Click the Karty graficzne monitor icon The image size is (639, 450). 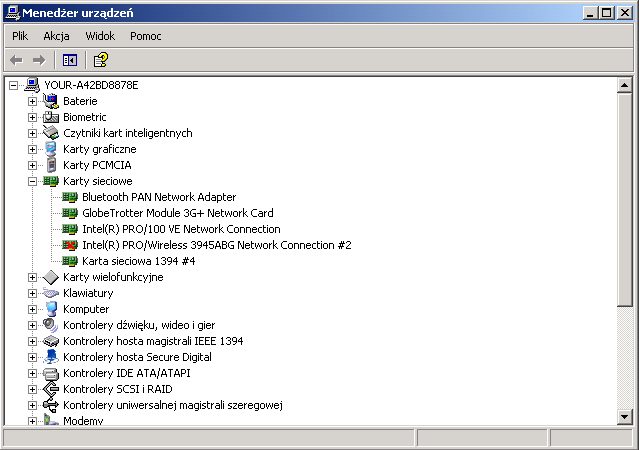coord(51,149)
